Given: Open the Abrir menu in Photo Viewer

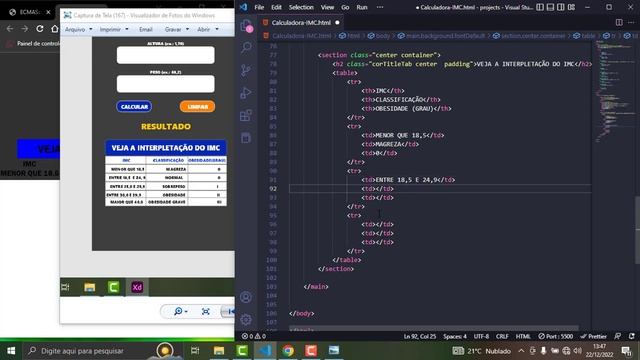Looking at the screenshot, I should (208, 29).
